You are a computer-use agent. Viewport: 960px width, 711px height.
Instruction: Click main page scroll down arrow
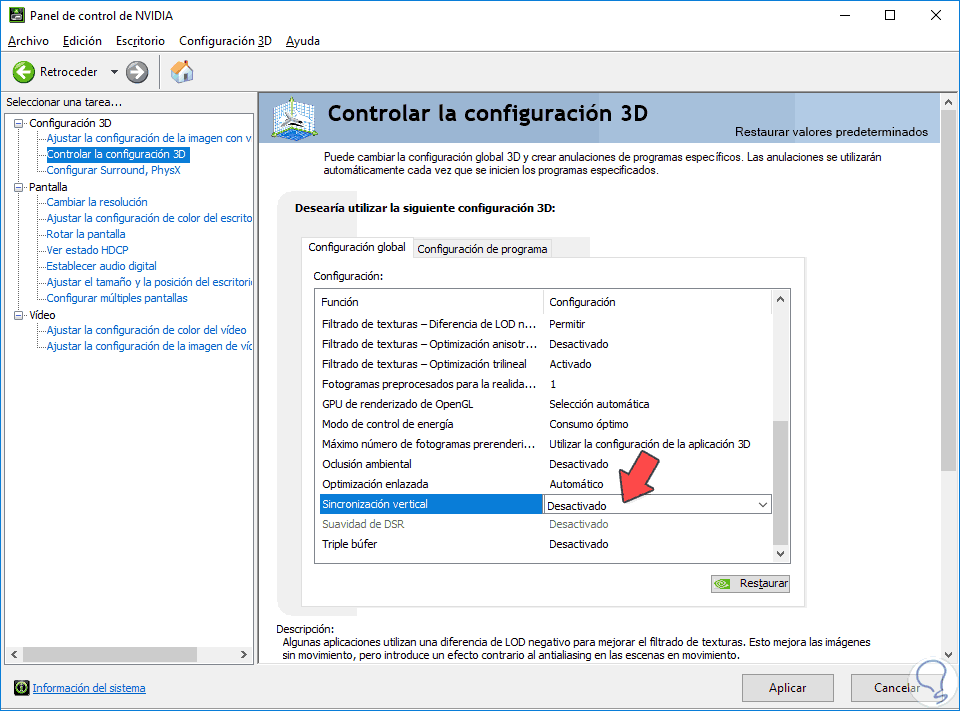pyautogui.click(x=948, y=655)
